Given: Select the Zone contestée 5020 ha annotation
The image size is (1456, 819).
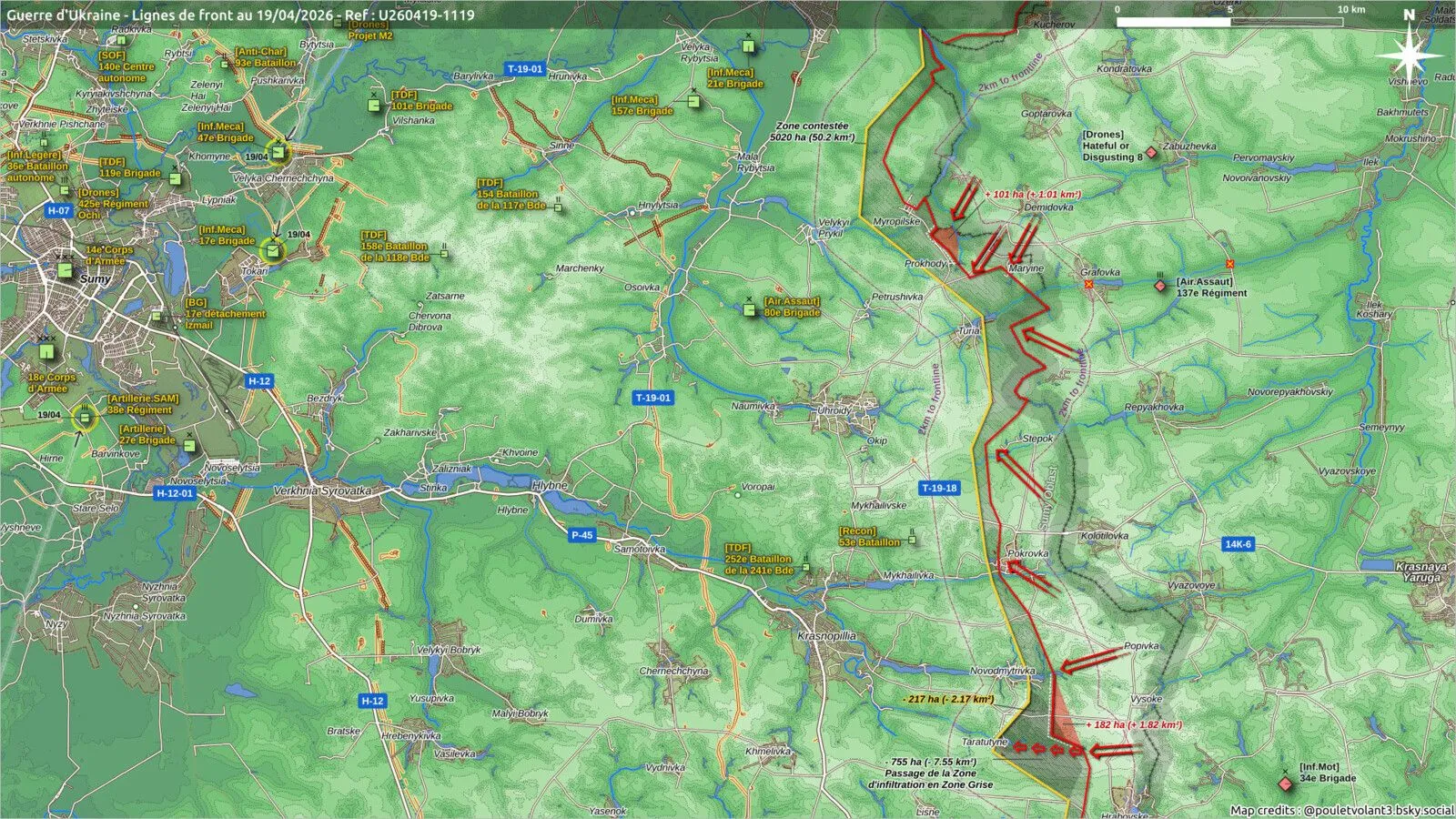Looking at the screenshot, I should [812, 132].
